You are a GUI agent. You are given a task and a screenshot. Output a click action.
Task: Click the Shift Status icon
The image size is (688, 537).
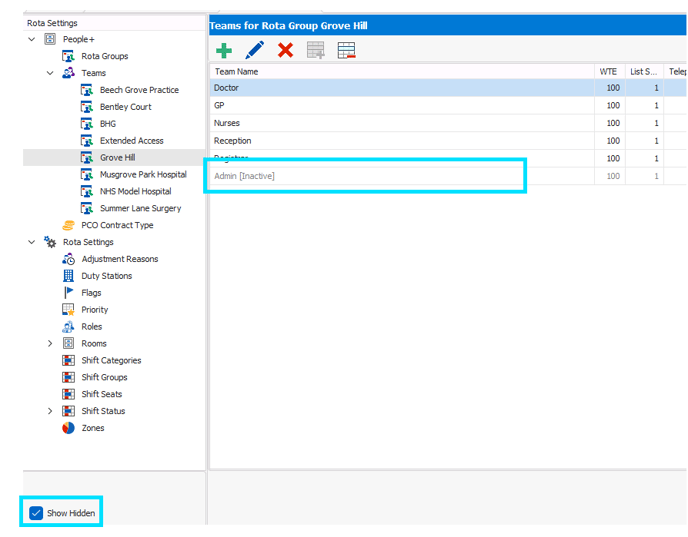[68, 411]
